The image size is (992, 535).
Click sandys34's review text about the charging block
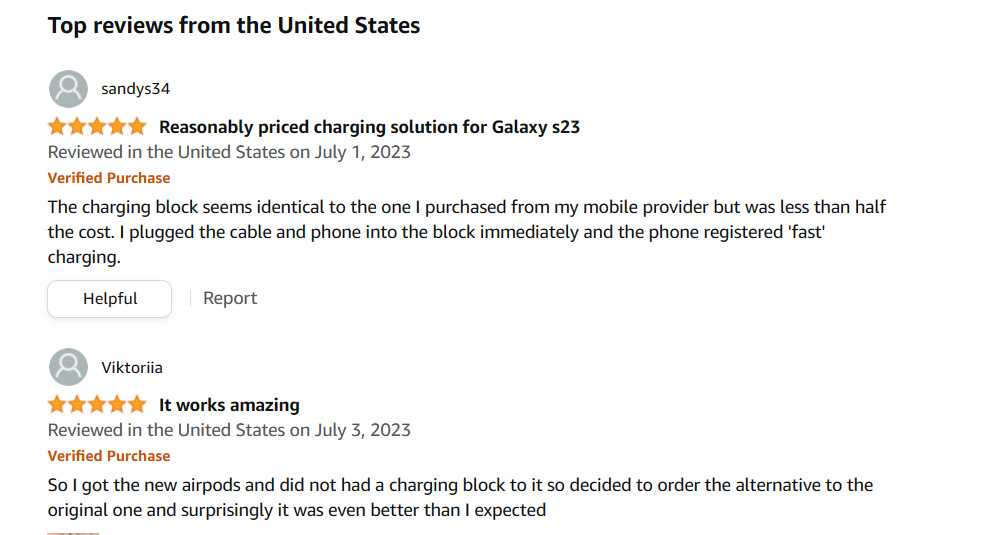click(466, 232)
